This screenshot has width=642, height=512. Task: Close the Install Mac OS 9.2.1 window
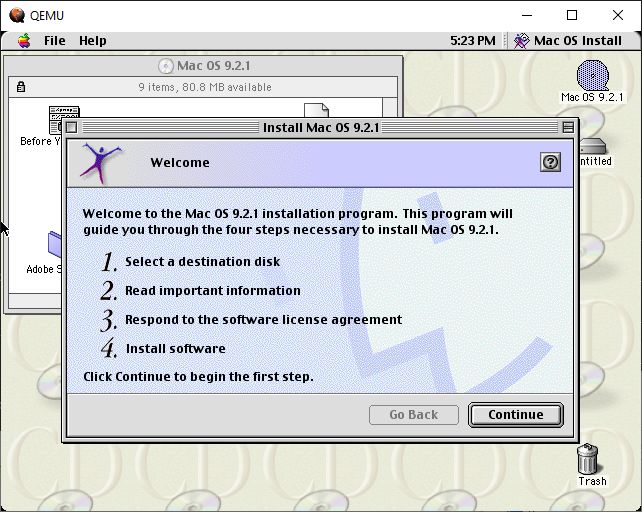pyautogui.click(x=71, y=127)
